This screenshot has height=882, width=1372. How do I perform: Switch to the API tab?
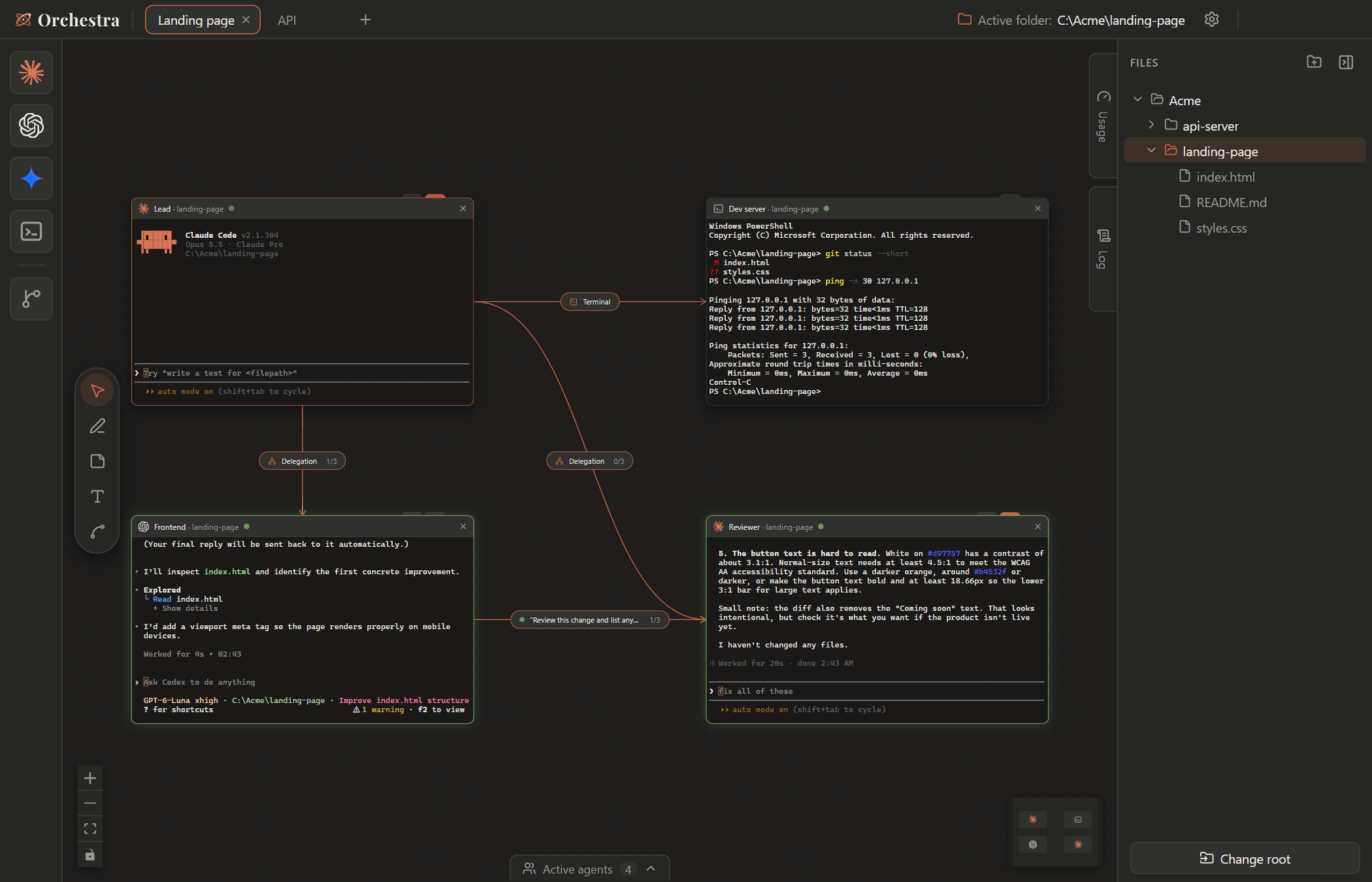[287, 20]
